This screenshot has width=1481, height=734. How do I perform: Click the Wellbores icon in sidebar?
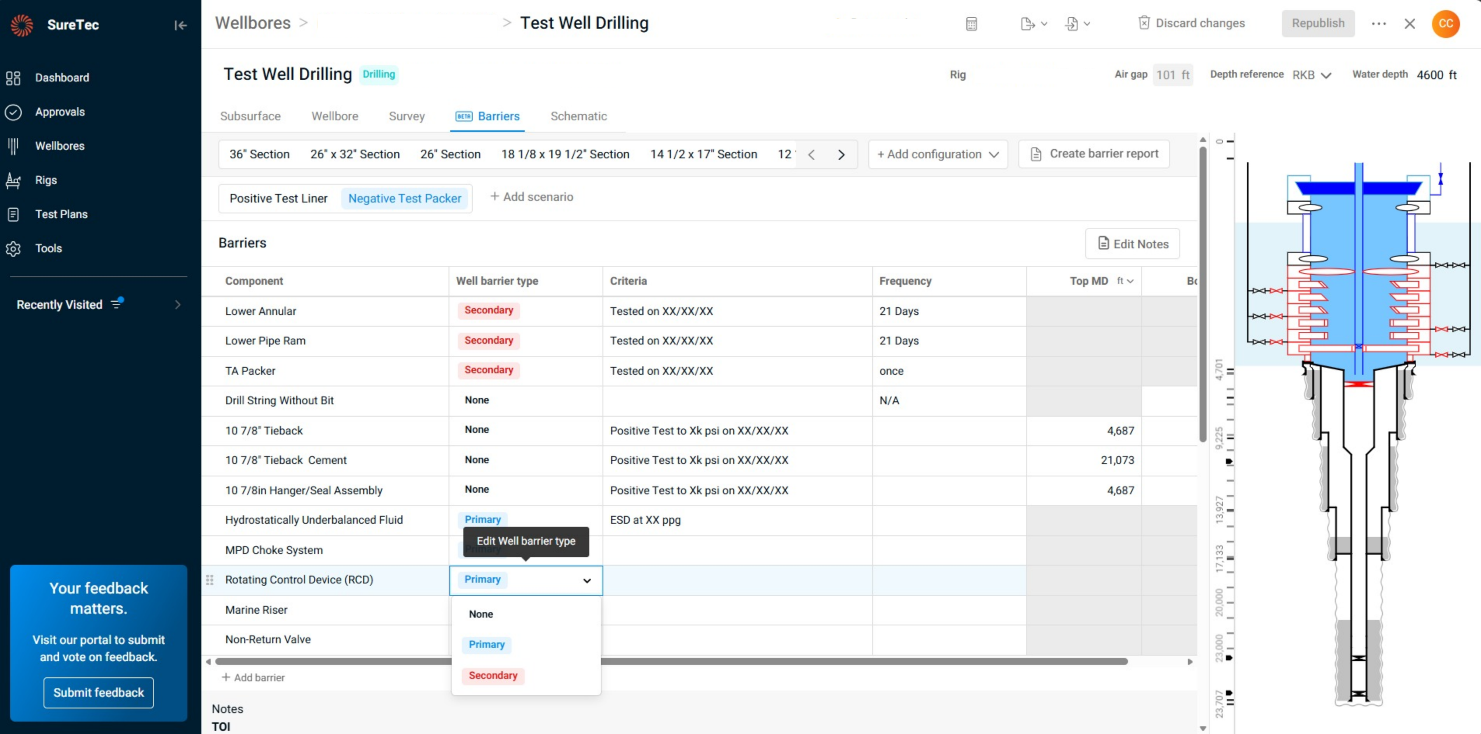coord(13,146)
